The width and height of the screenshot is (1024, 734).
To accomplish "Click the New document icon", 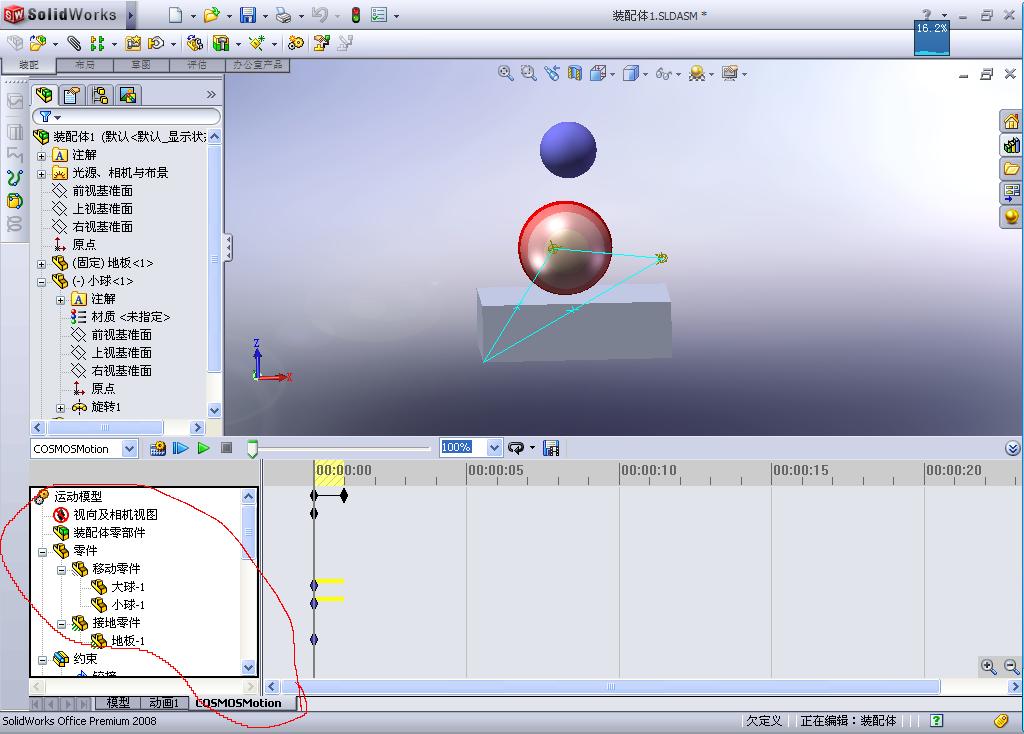I will (175, 14).
